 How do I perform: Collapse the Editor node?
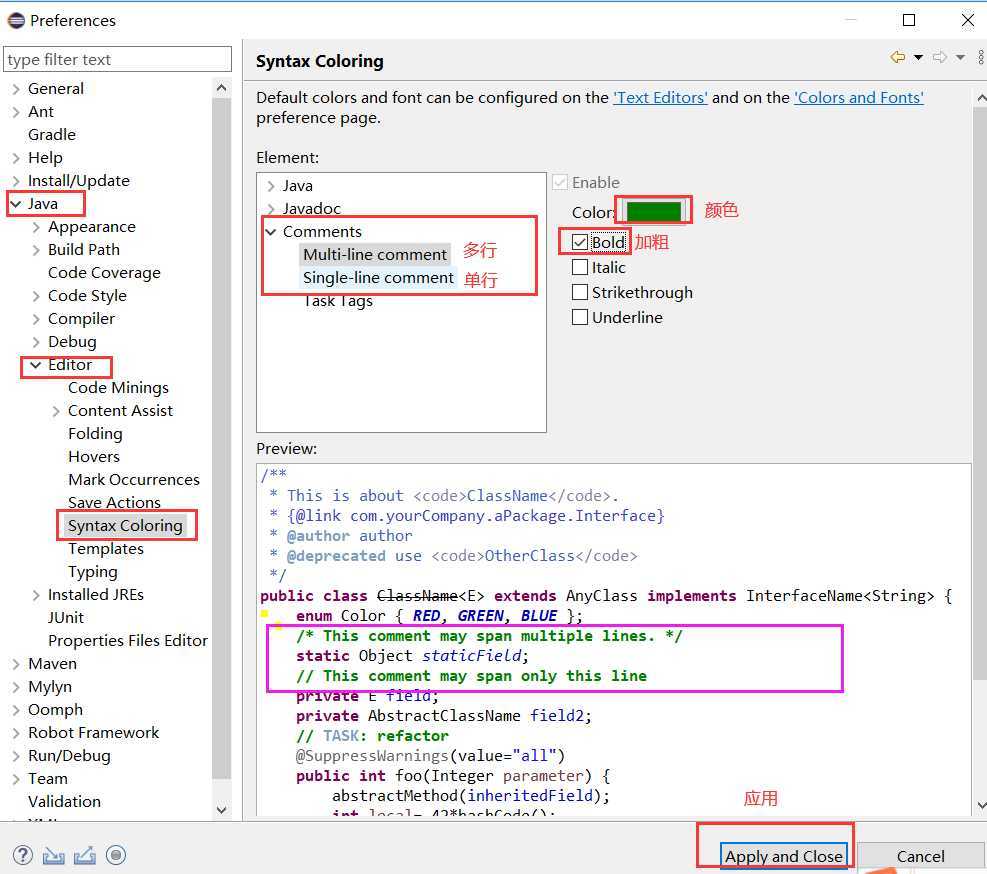pyautogui.click(x=36, y=365)
